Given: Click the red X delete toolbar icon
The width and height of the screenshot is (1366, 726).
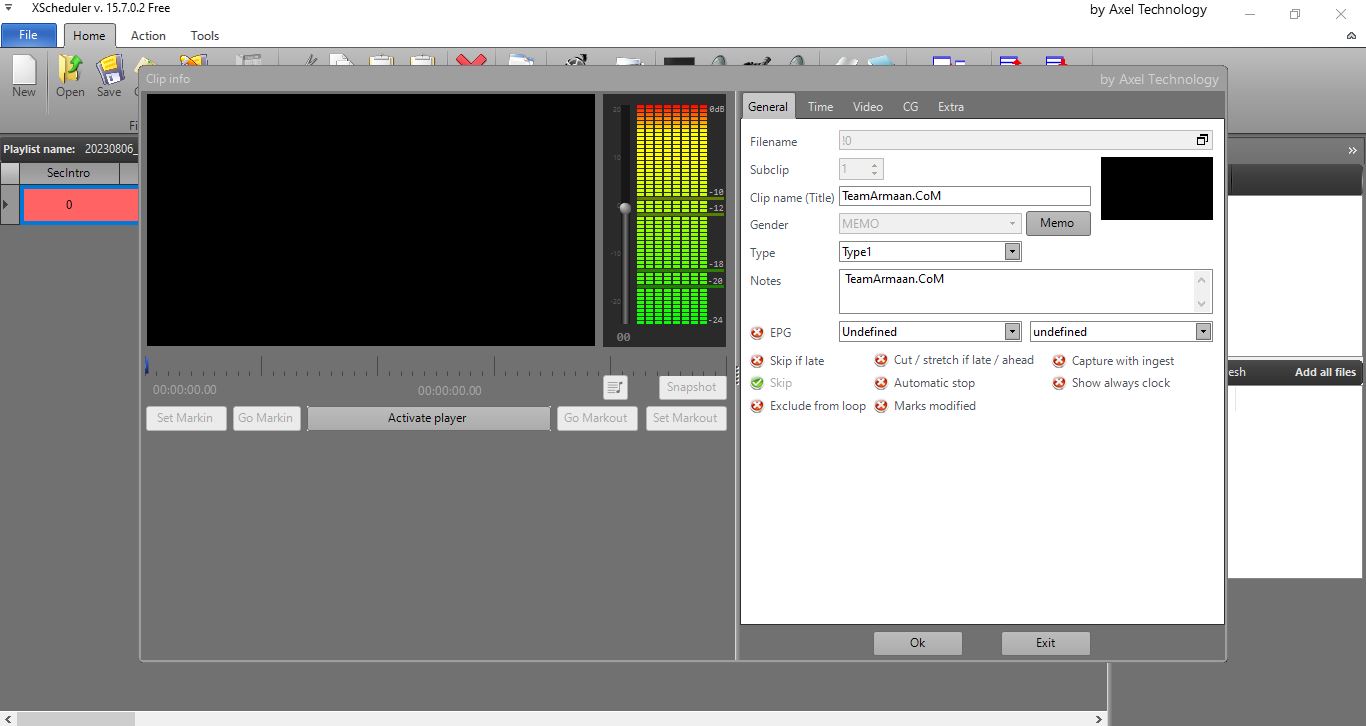Looking at the screenshot, I should pos(471,60).
